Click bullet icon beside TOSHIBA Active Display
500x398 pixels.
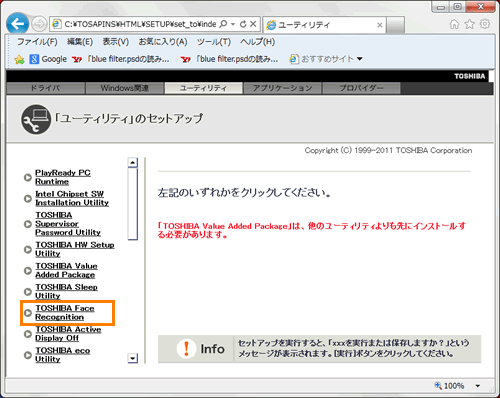coord(28,334)
